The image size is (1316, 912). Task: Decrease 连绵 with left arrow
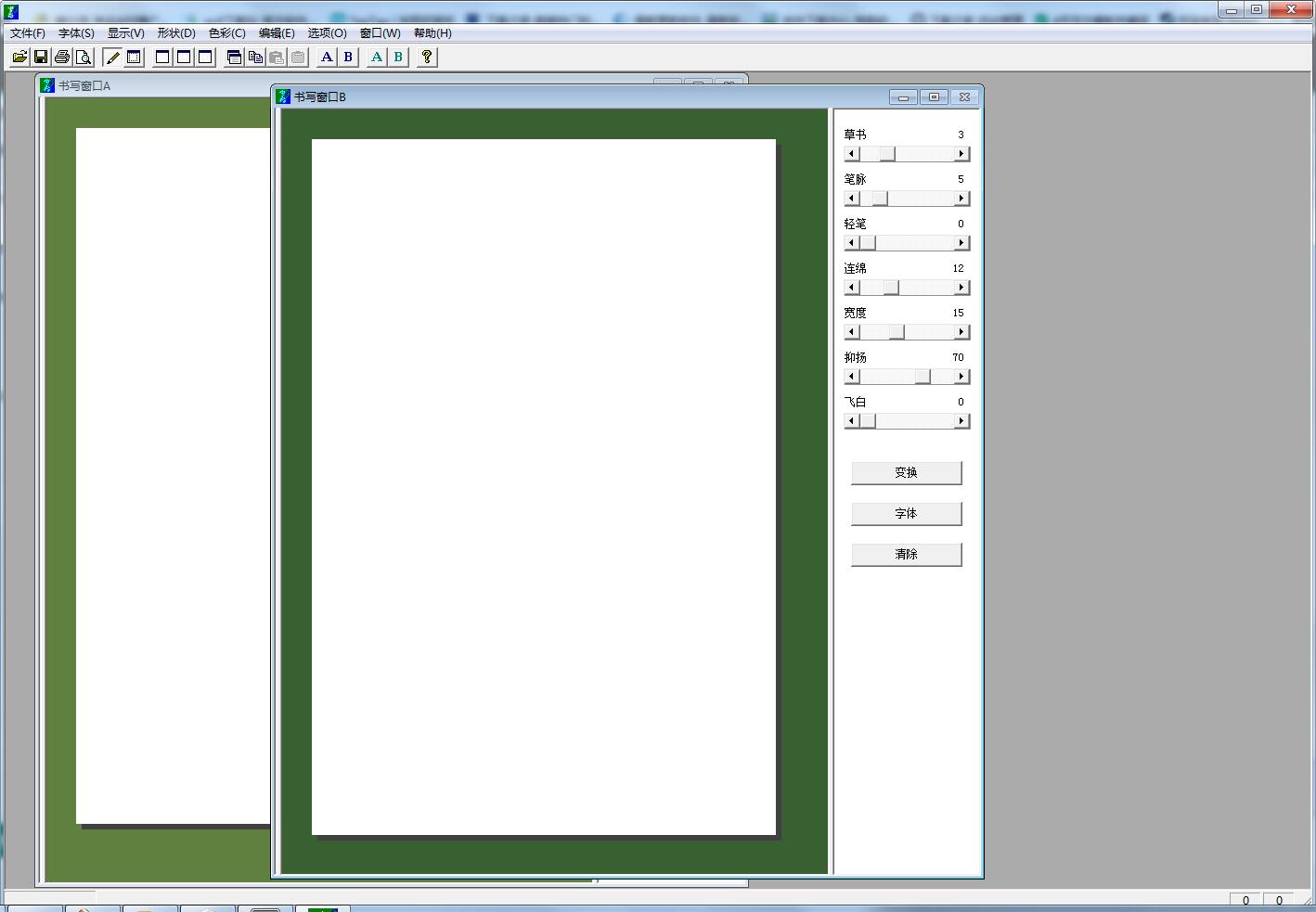click(852, 288)
